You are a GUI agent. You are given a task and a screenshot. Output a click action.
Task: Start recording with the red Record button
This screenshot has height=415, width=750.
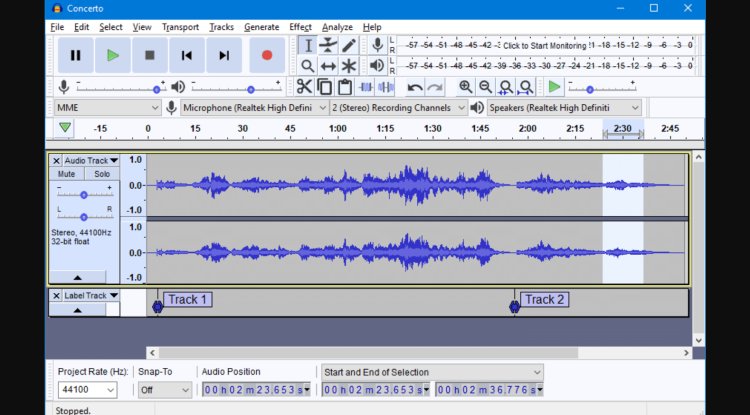267,55
